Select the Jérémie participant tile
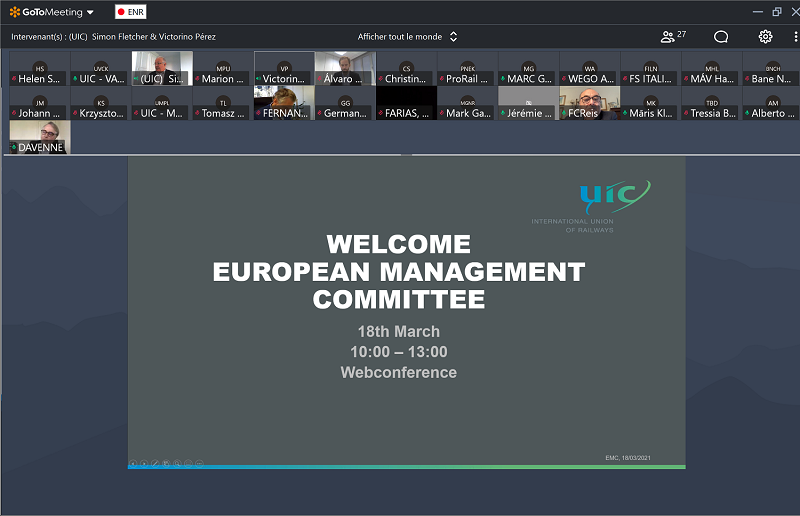This screenshot has width=800, height=516. [x=529, y=103]
